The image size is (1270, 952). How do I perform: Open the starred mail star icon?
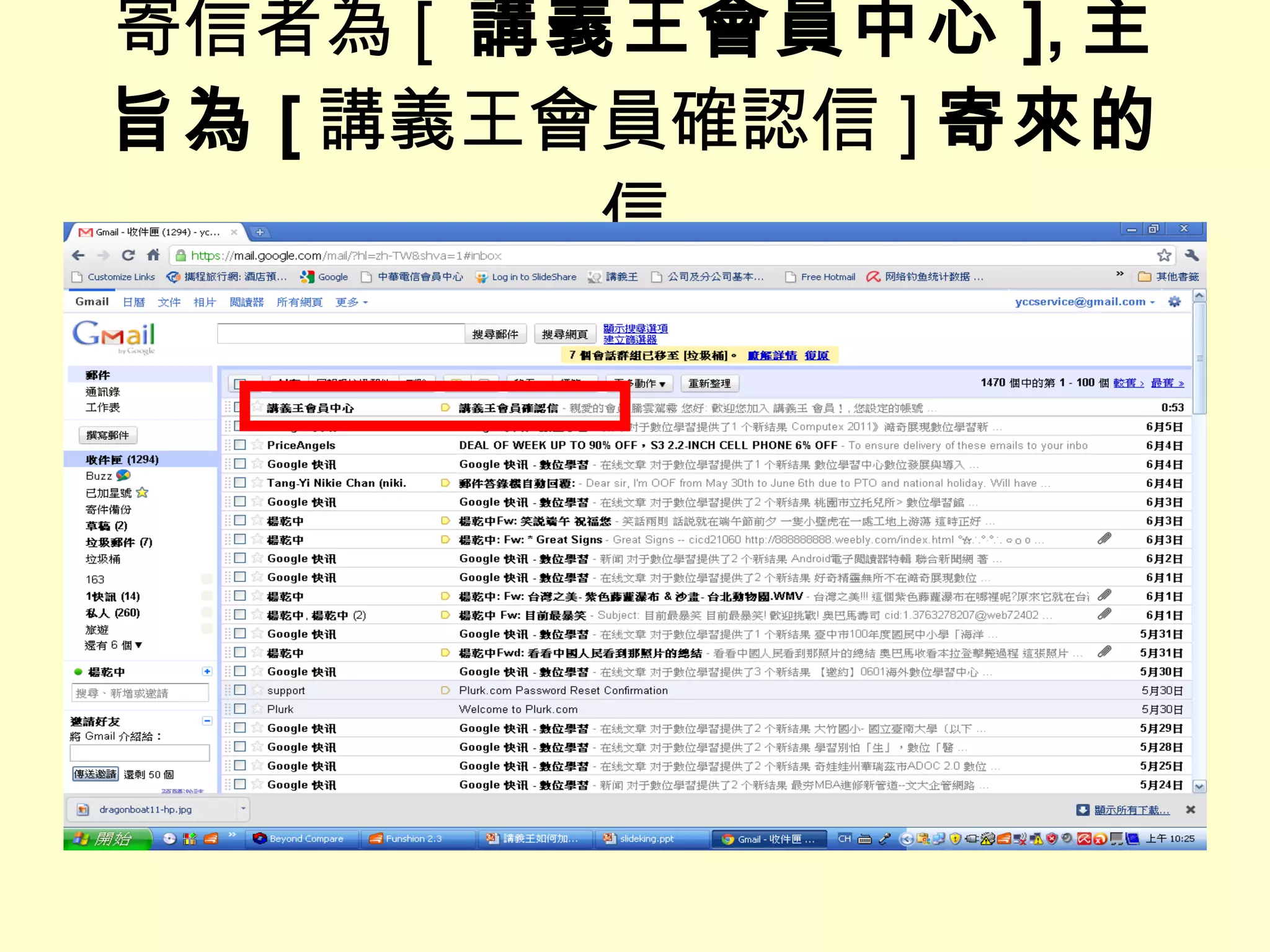click(x=142, y=493)
